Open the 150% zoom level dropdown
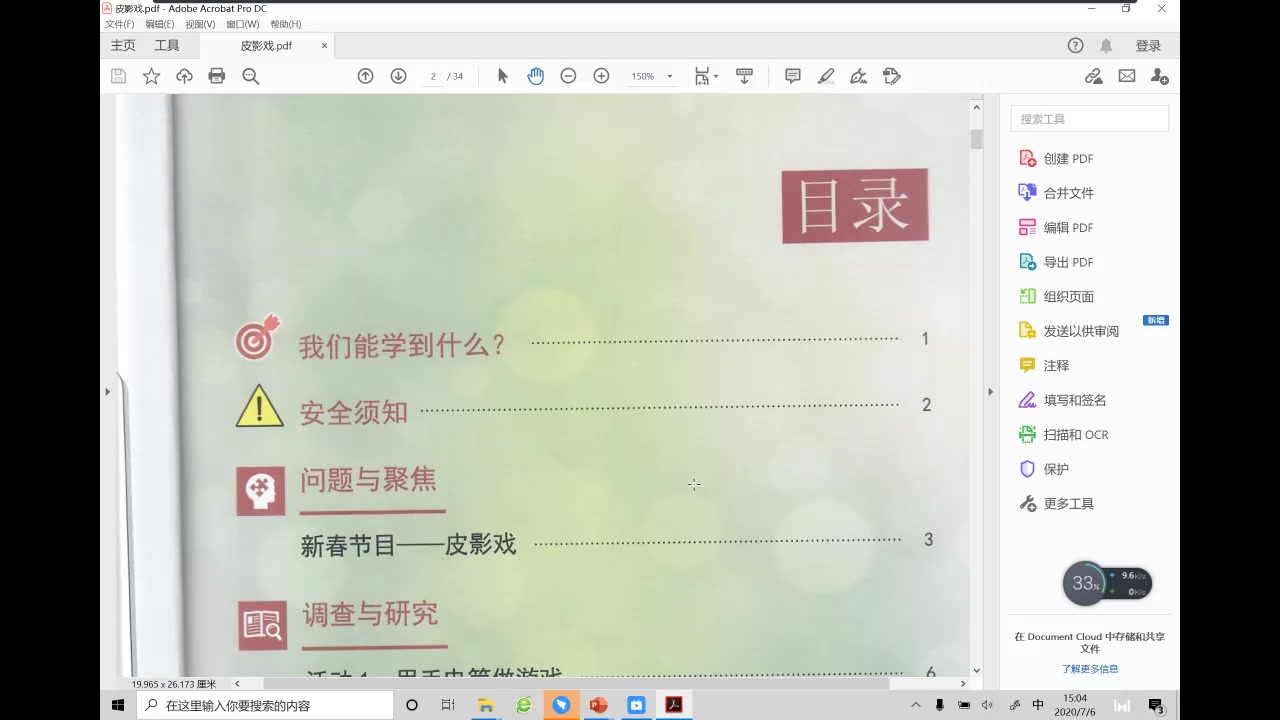The image size is (1280, 720). point(651,75)
